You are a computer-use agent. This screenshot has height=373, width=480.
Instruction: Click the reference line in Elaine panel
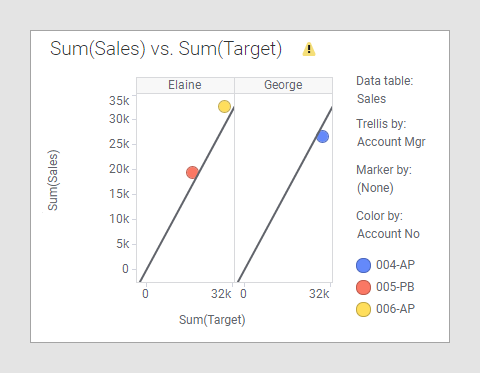(x=187, y=195)
